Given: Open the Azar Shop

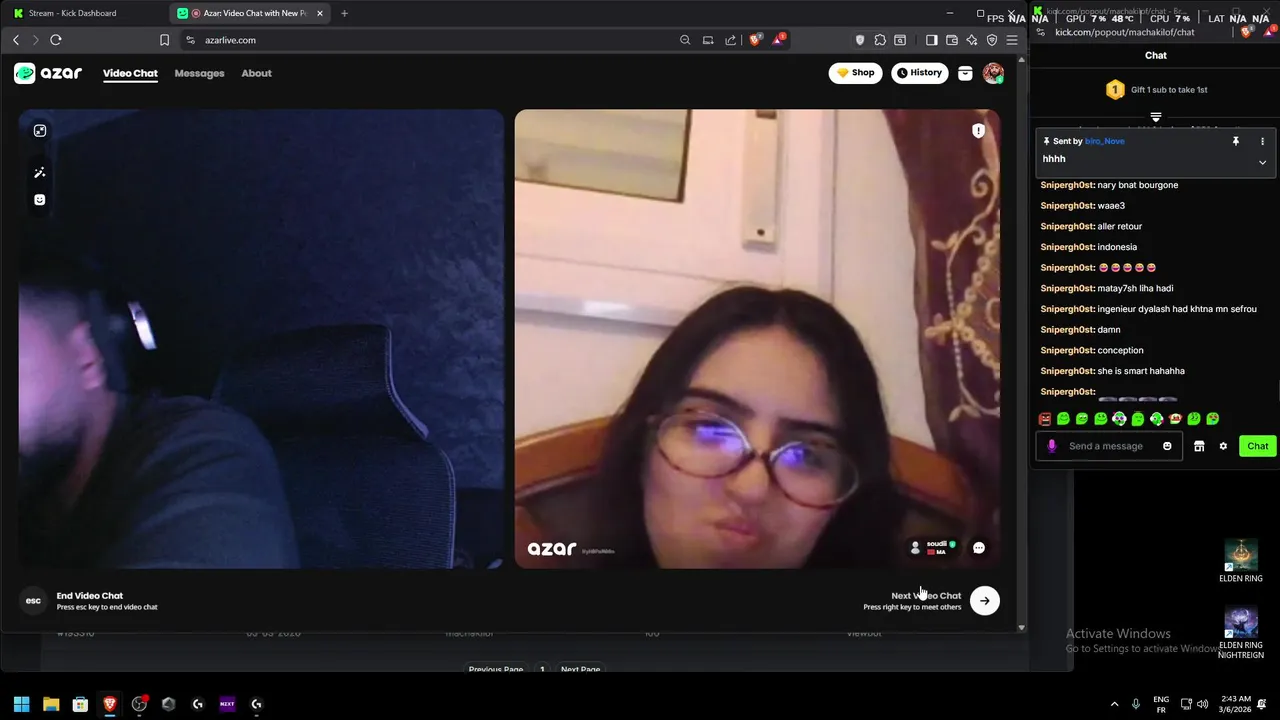Looking at the screenshot, I should pyautogui.click(x=855, y=73).
